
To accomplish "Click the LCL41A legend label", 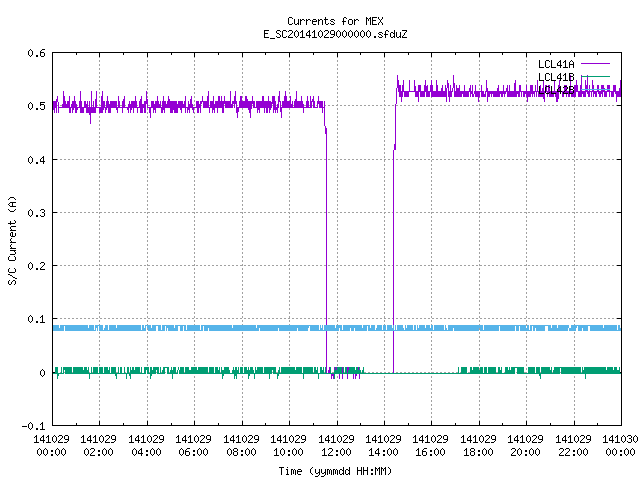I will (556, 64).
